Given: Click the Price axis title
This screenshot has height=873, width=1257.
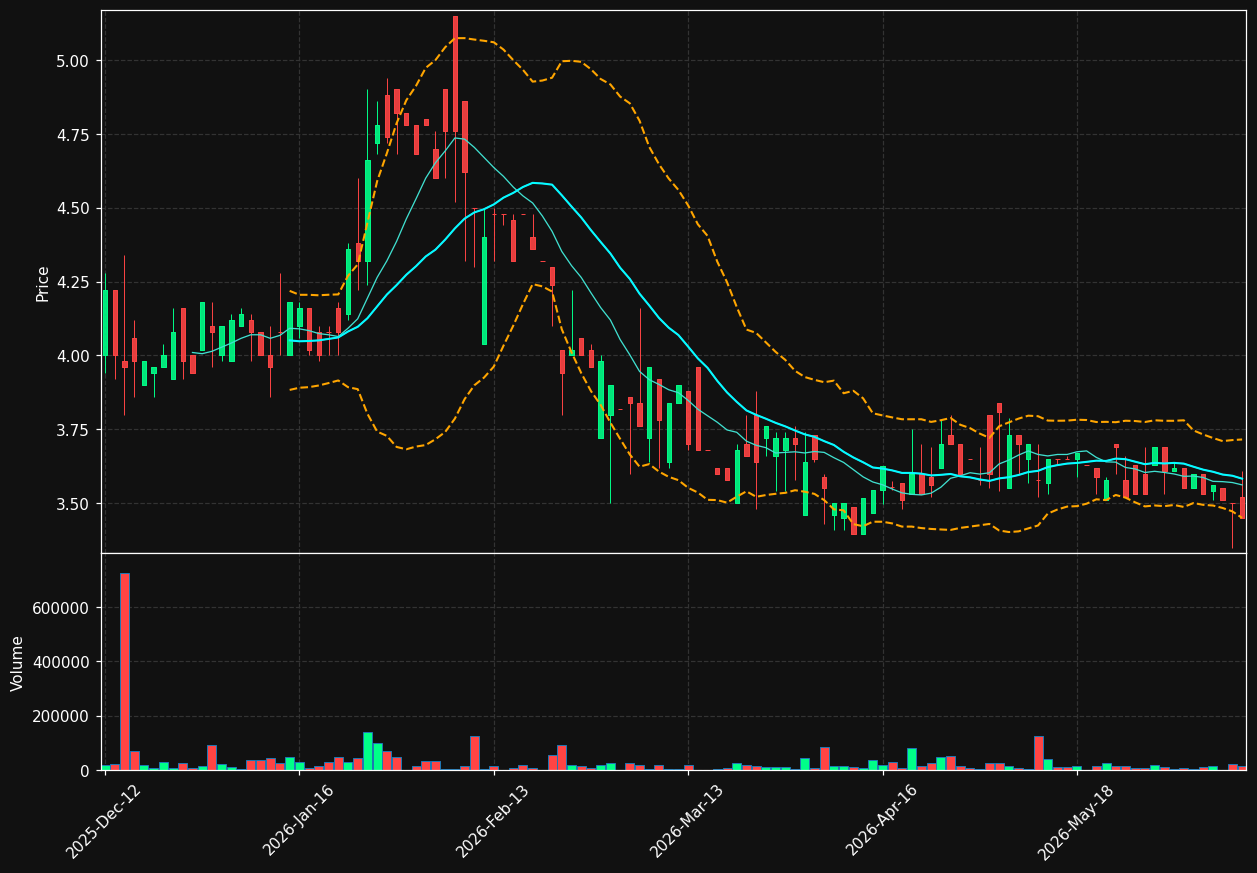Looking at the screenshot, I should tap(43, 283).
